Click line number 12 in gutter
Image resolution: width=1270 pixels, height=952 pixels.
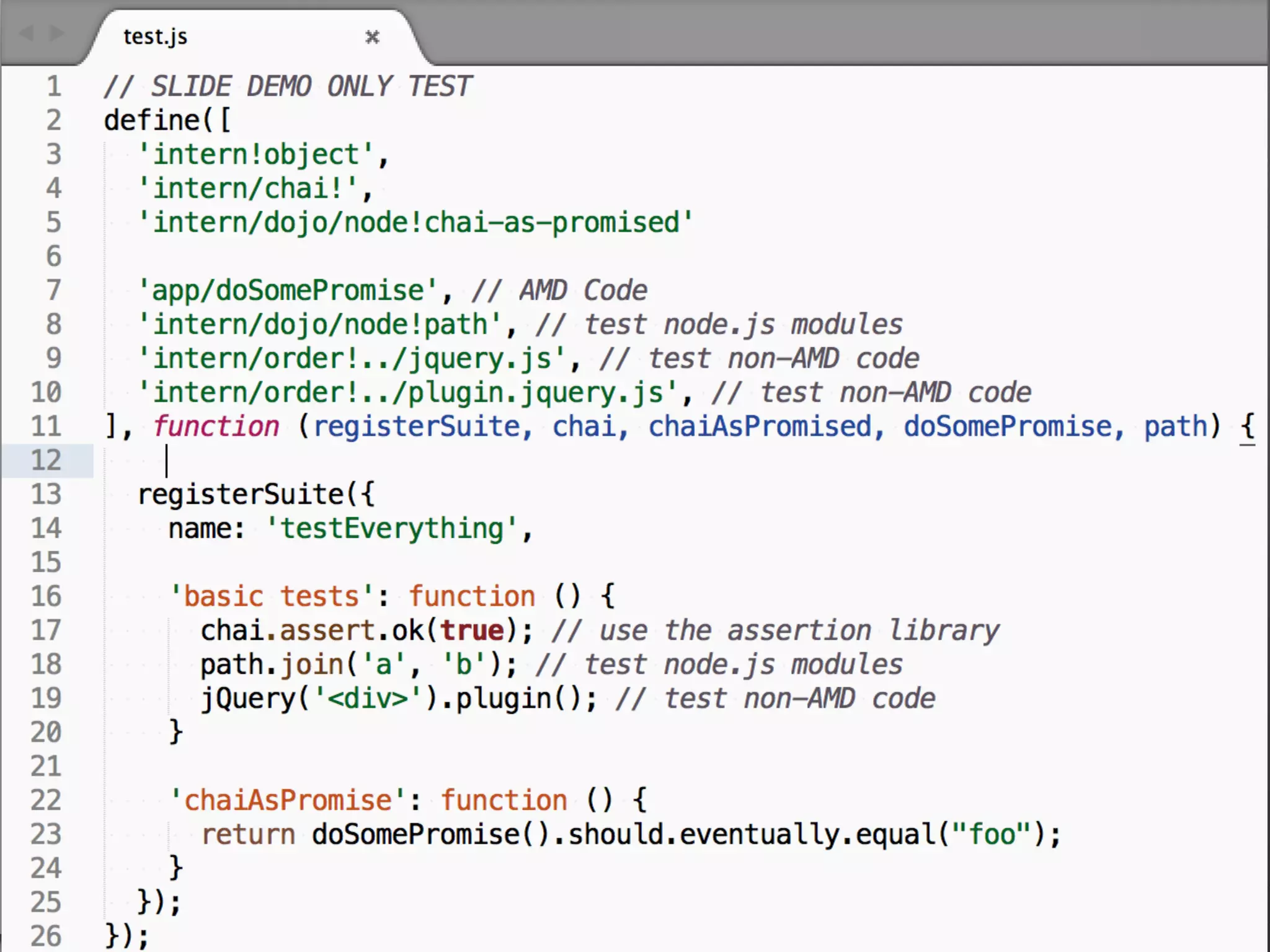[x=47, y=461]
